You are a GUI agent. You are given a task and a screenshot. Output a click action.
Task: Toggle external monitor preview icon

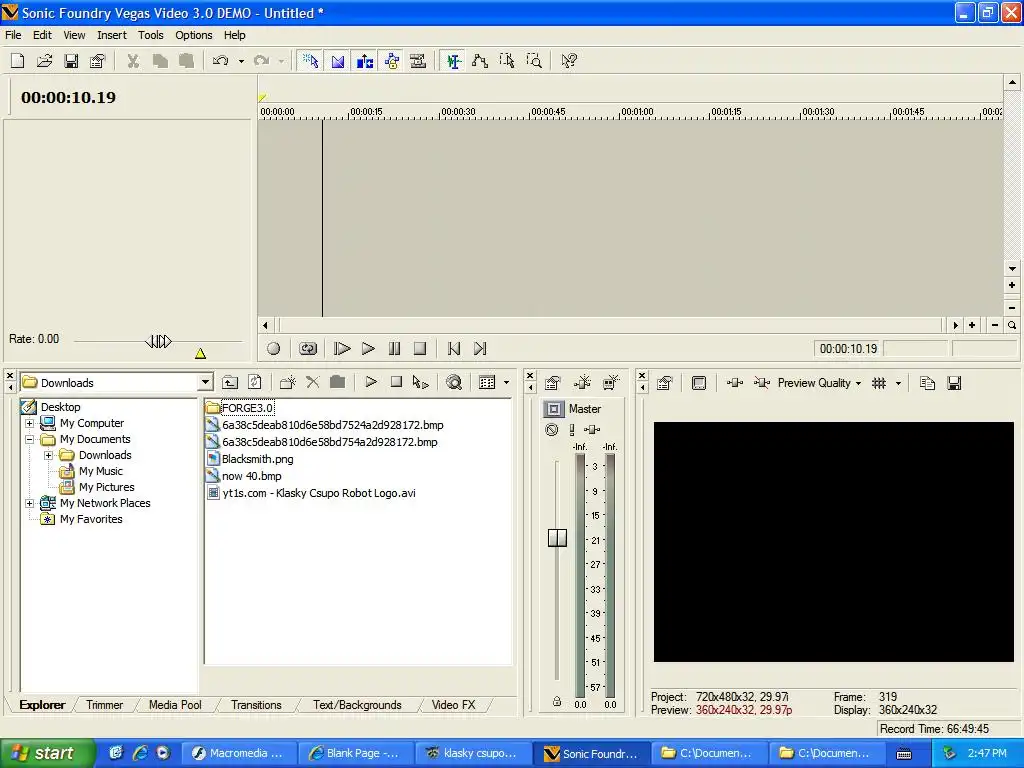[699, 383]
